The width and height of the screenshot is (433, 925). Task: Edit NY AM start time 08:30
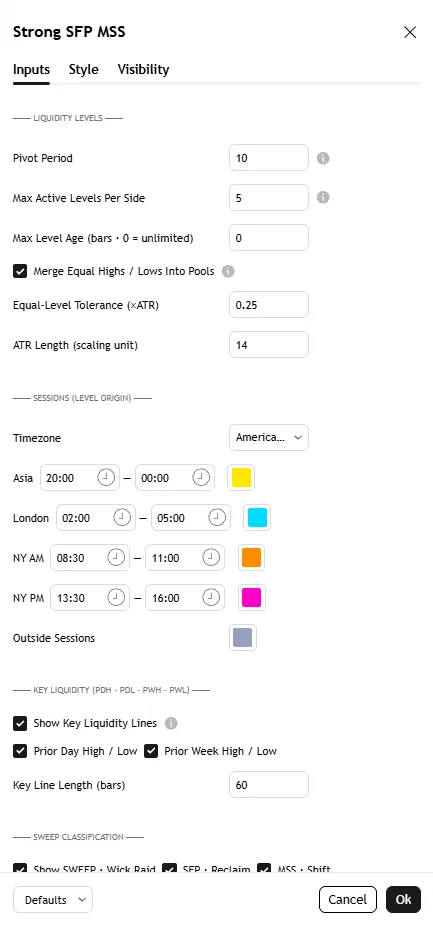(90, 557)
